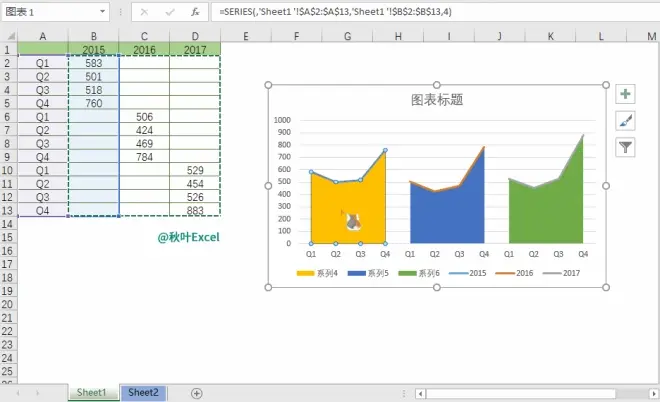Screen dimensions: 660x402
Task: Select column K header
Action: [x=550, y=36]
